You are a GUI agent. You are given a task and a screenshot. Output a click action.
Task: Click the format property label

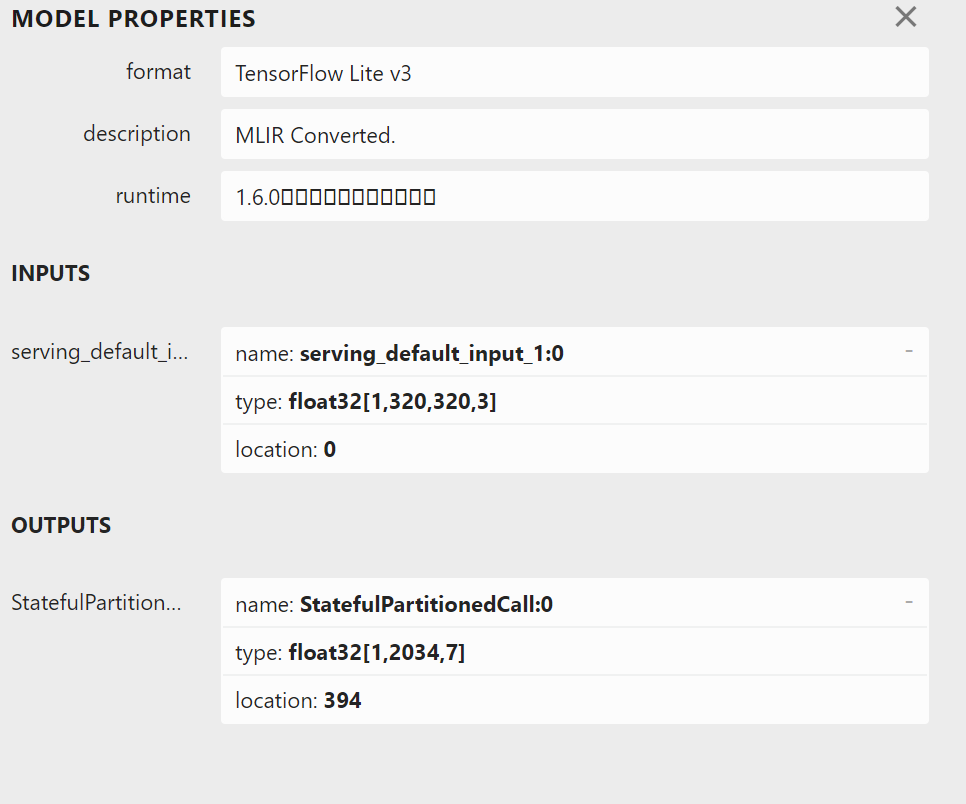pos(158,72)
